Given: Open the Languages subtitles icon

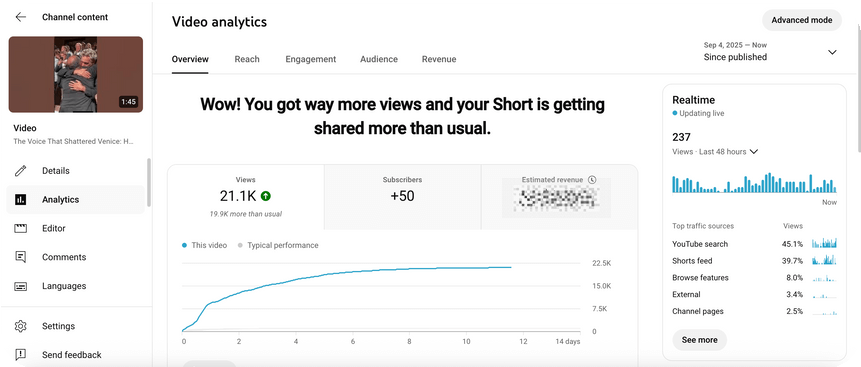Looking at the screenshot, I should tap(20, 286).
